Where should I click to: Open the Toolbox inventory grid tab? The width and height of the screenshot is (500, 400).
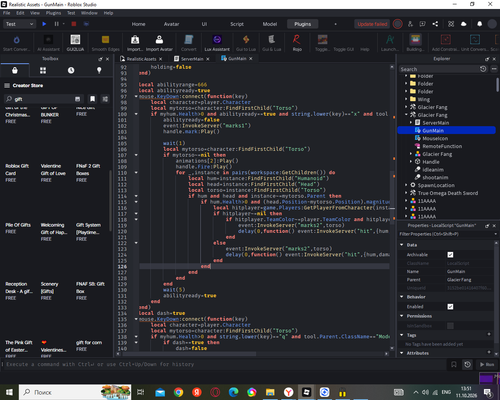(x=43, y=70)
